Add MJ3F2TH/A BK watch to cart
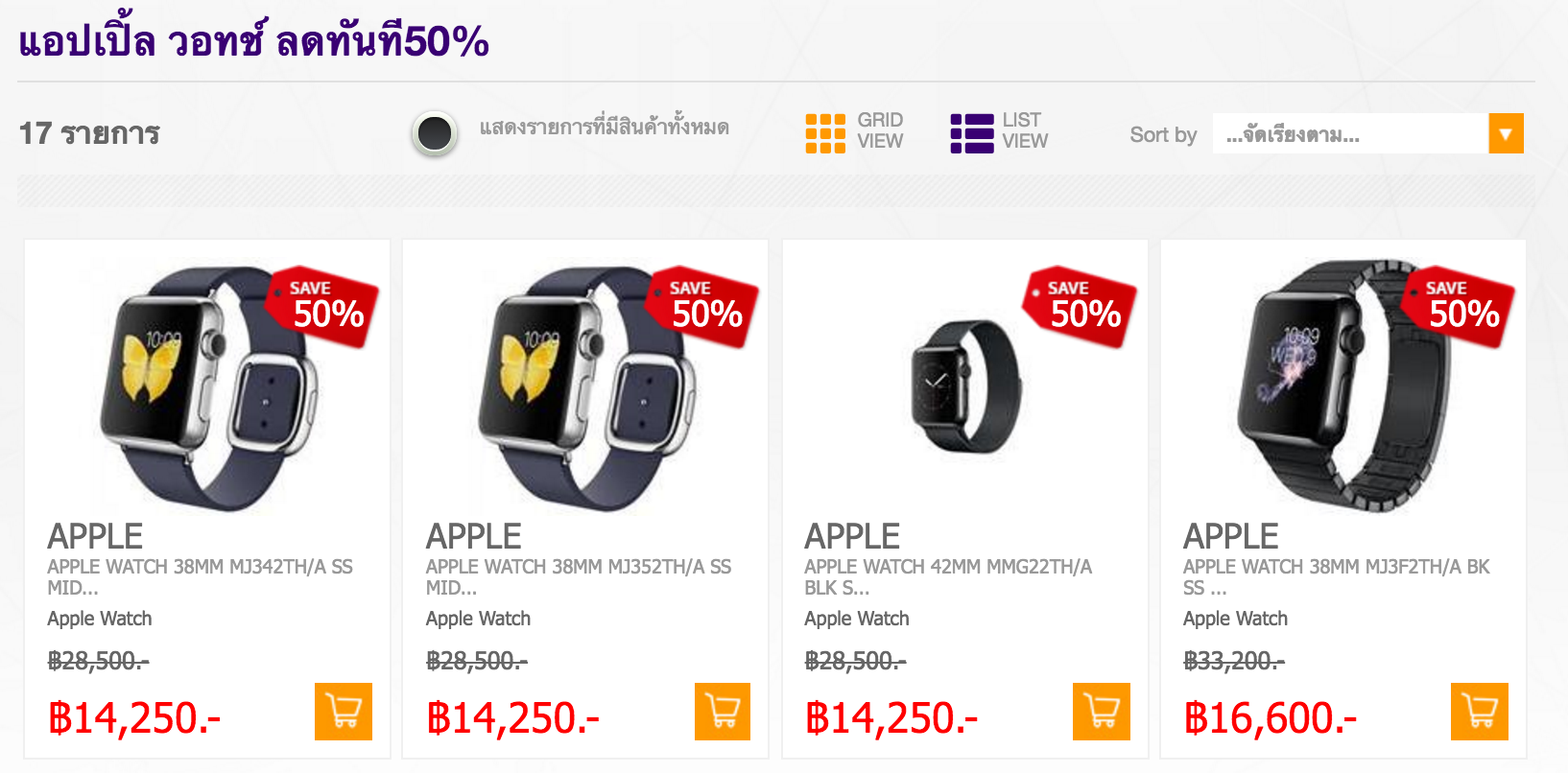This screenshot has width=1568, height=773. tap(1479, 712)
